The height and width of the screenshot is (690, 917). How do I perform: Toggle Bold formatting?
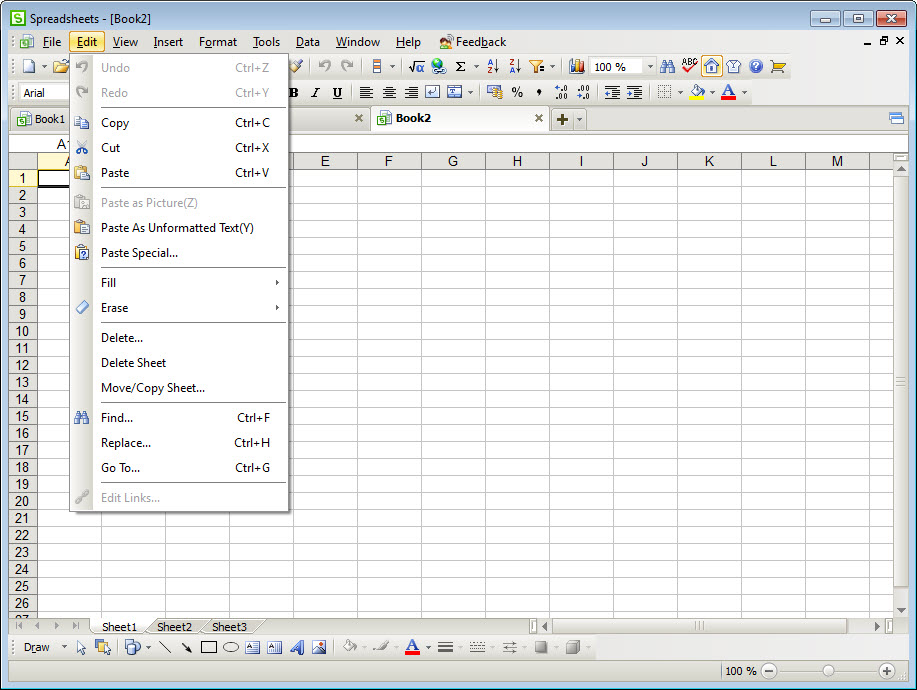(x=294, y=93)
